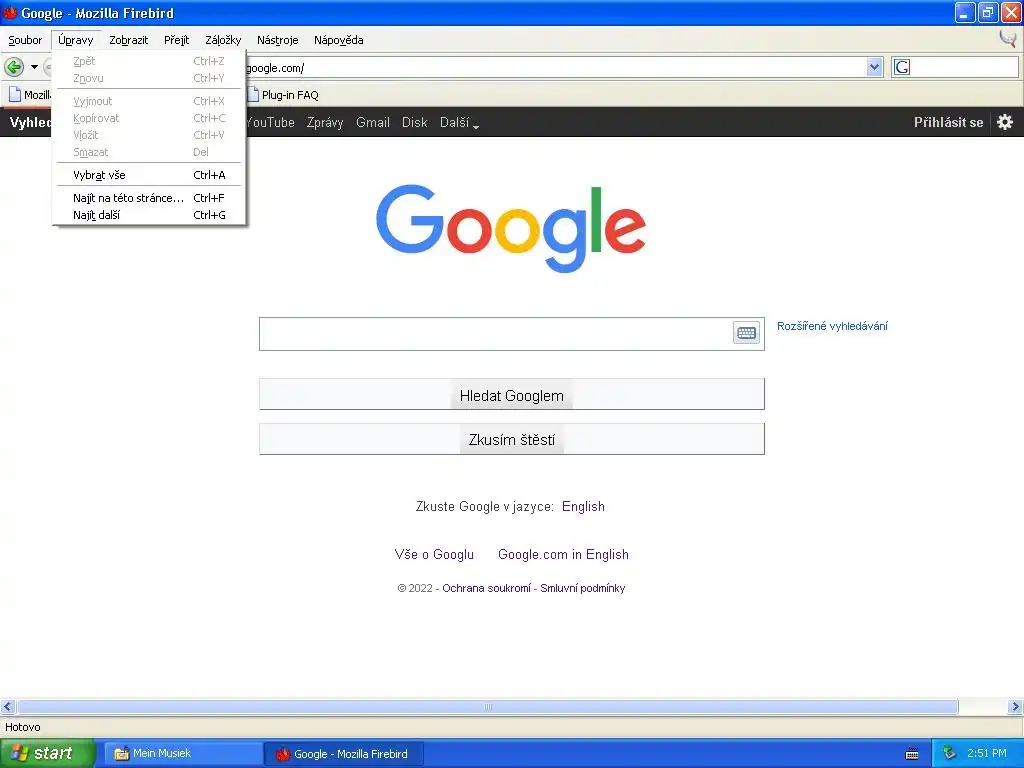Open Disk link in top bar

point(414,122)
